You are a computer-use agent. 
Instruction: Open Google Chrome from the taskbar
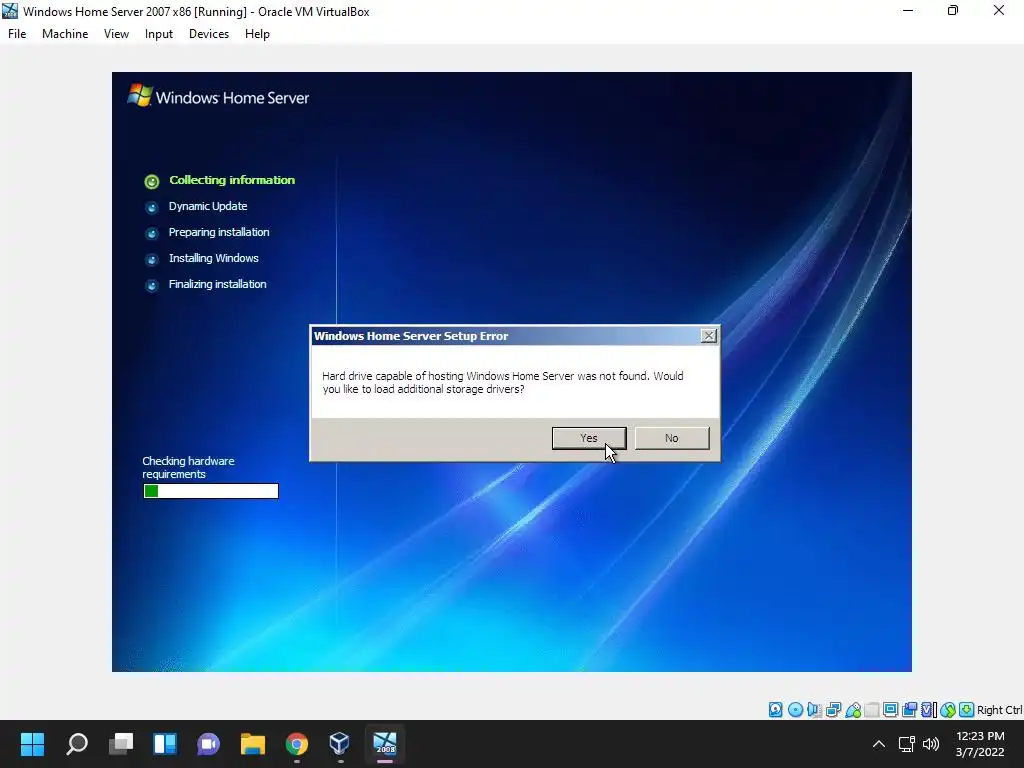296,744
